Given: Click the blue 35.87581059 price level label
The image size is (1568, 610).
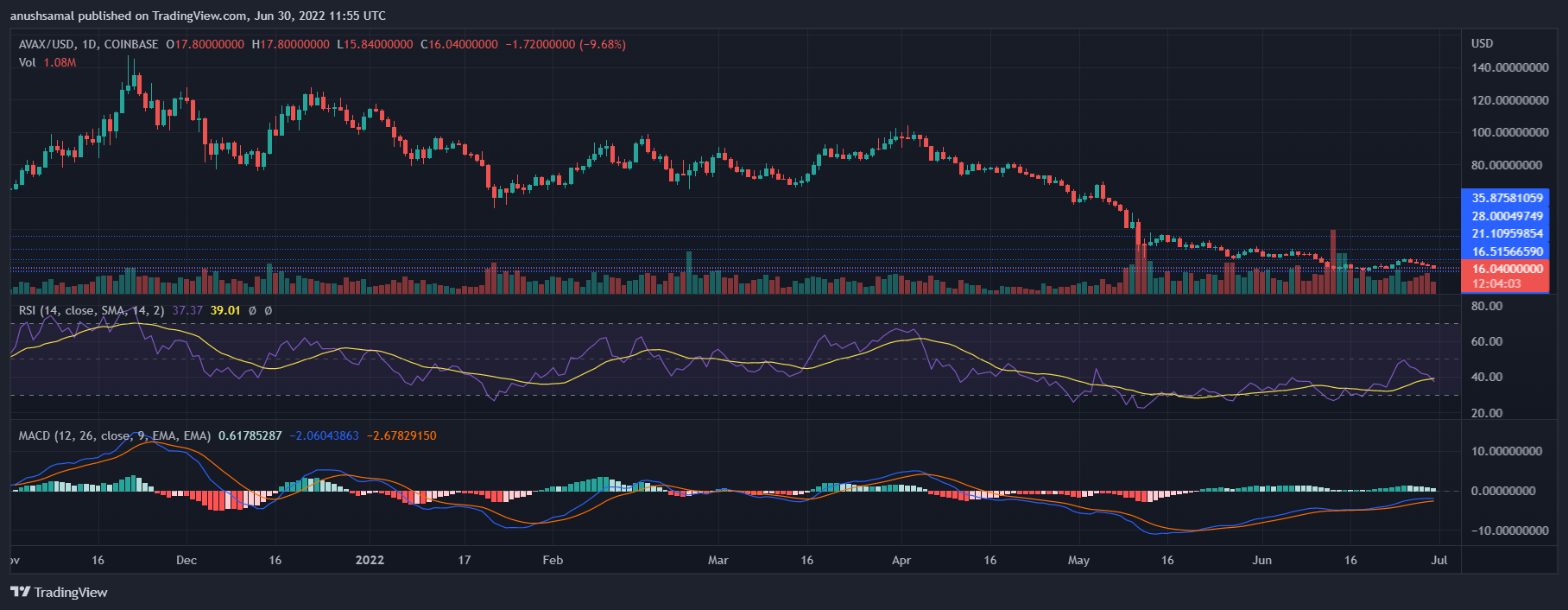Looking at the screenshot, I should point(1507,198).
